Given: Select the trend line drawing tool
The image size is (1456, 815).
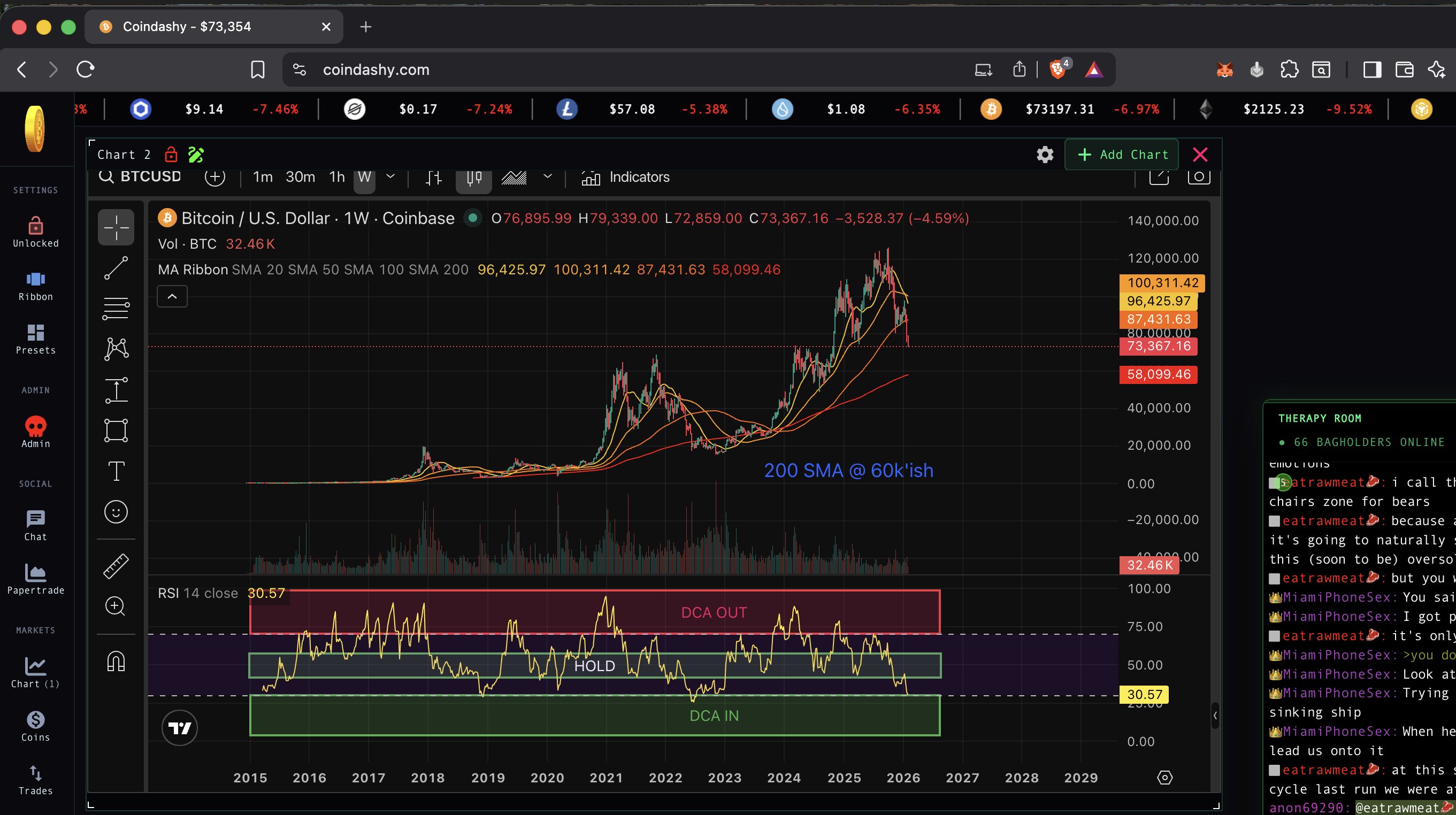Looking at the screenshot, I should coord(116,268).
